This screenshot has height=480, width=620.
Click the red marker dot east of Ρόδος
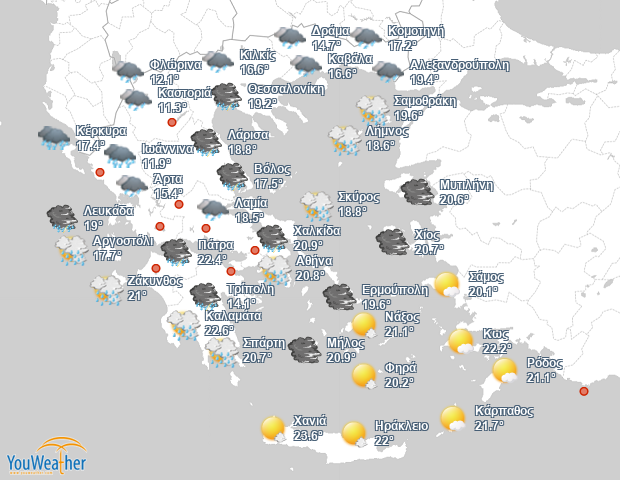coord(584,391)
